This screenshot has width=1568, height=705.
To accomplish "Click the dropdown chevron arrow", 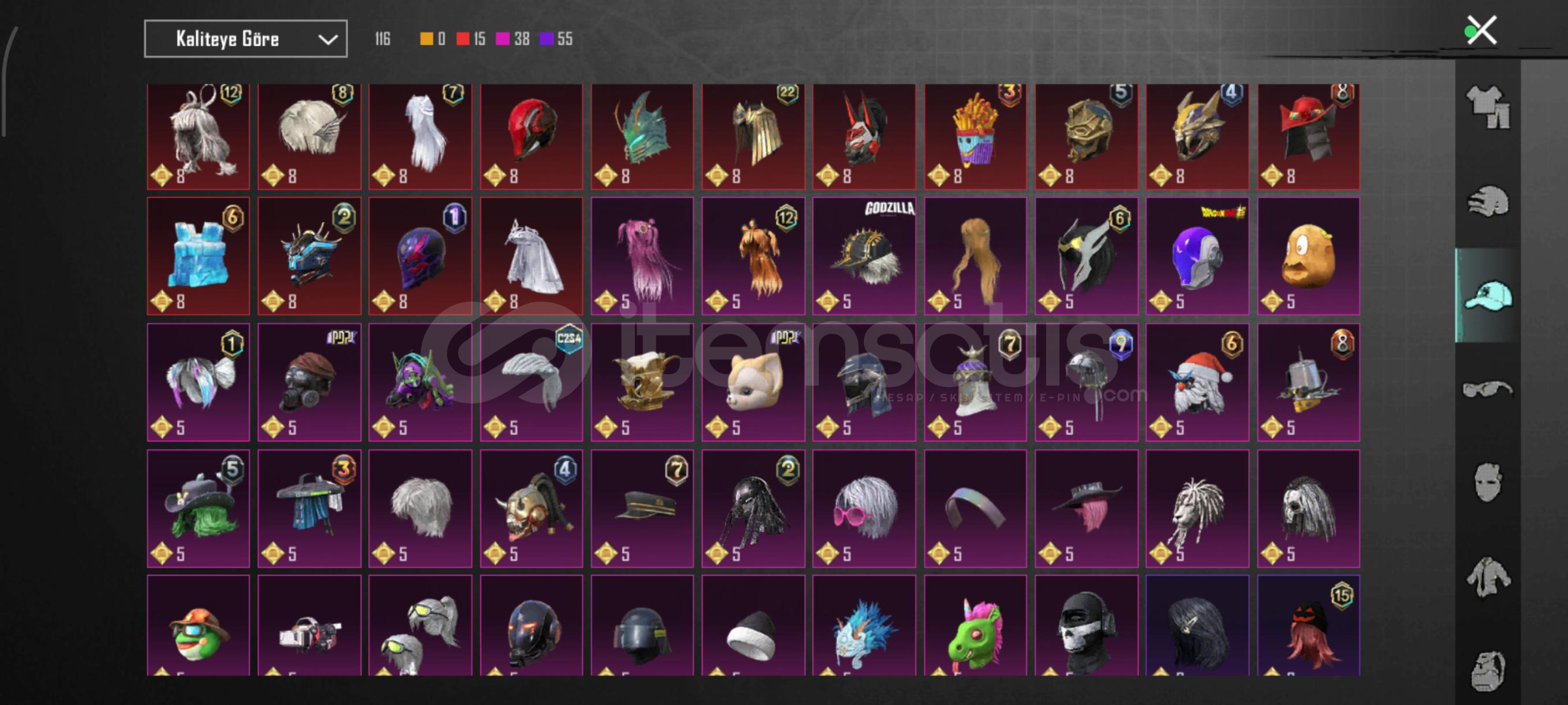I will tap(327, 40).
